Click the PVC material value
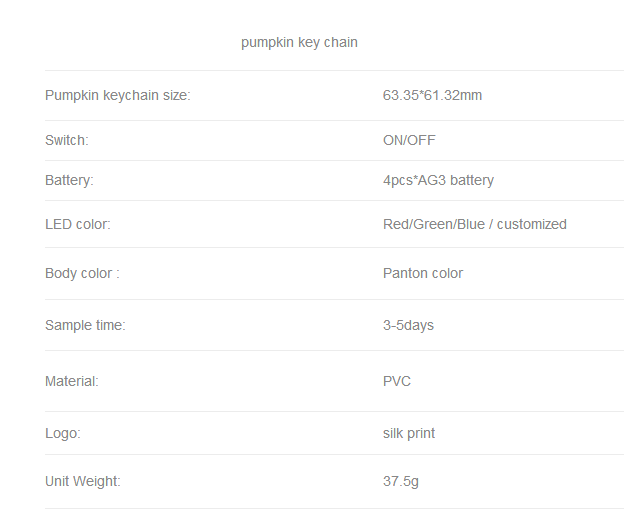Screen dimensions: 624x527 (397, 381)
